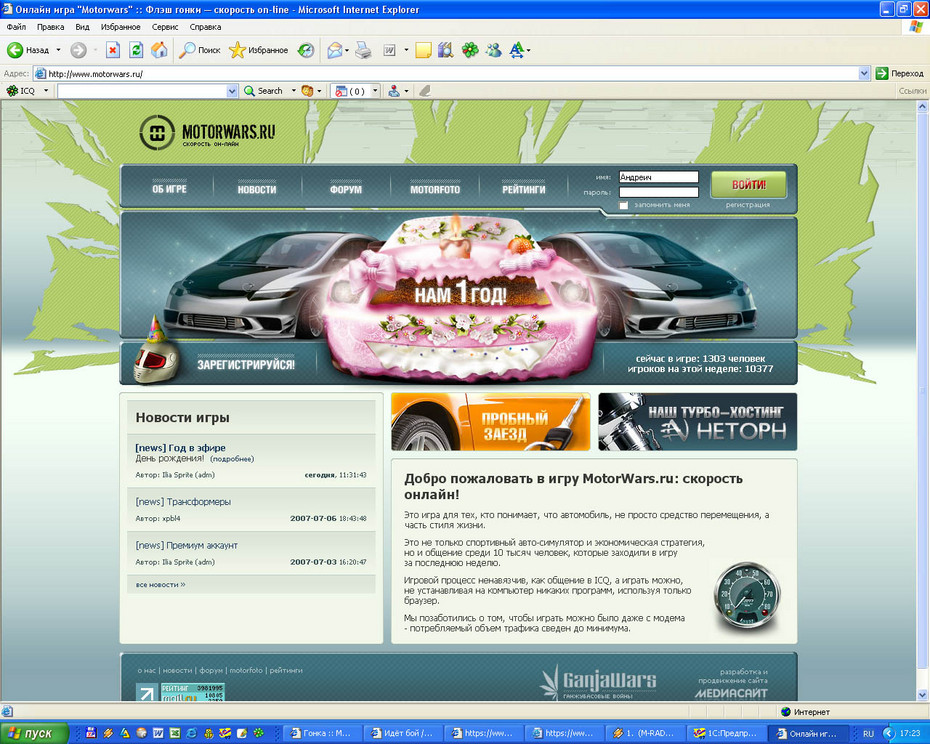Open the address bar URL dropdown

coord(864,74)
